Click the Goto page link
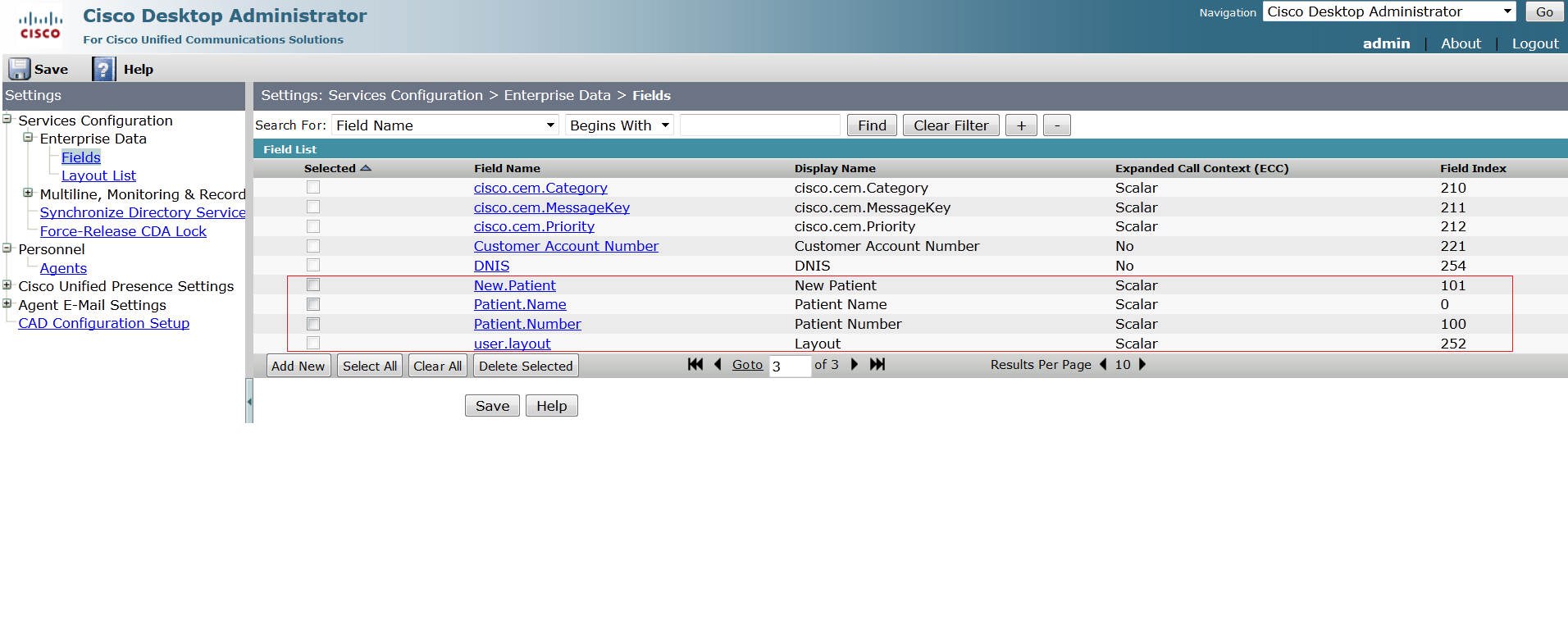The width and height of the screenshot is (1568, 624). point(747,365)
